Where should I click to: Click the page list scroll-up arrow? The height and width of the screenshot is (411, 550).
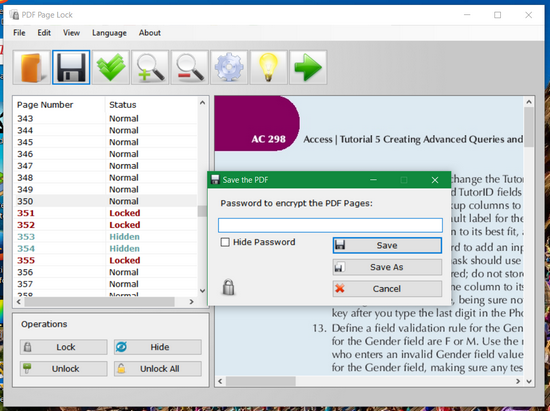202,103
